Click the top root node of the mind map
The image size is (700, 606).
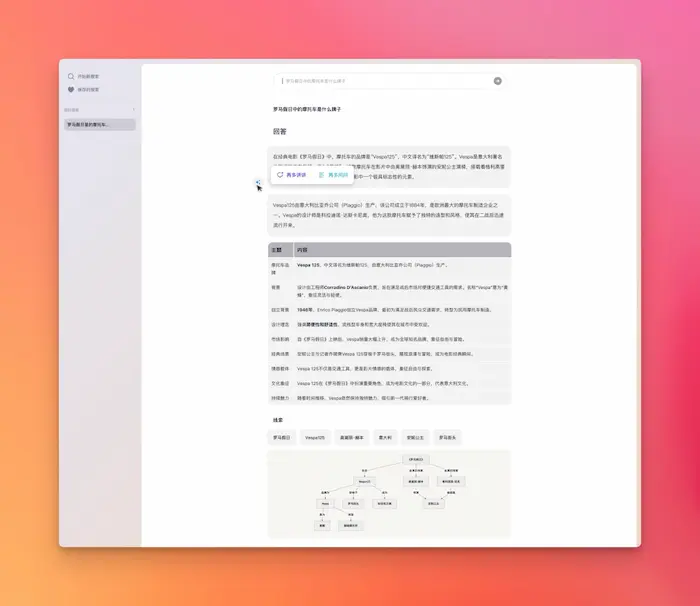415,459
